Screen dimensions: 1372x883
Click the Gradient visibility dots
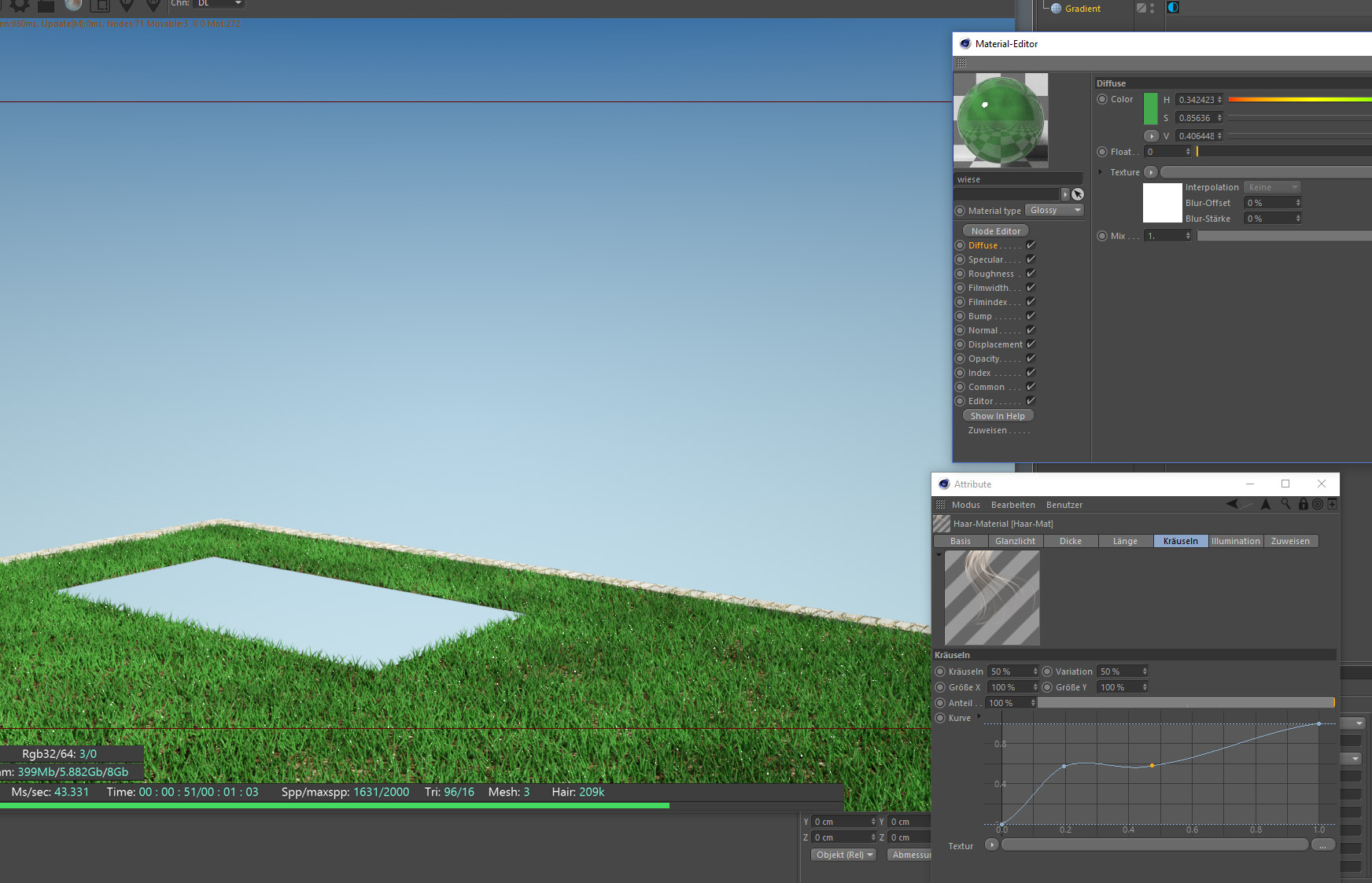[x=1153, y=8]
